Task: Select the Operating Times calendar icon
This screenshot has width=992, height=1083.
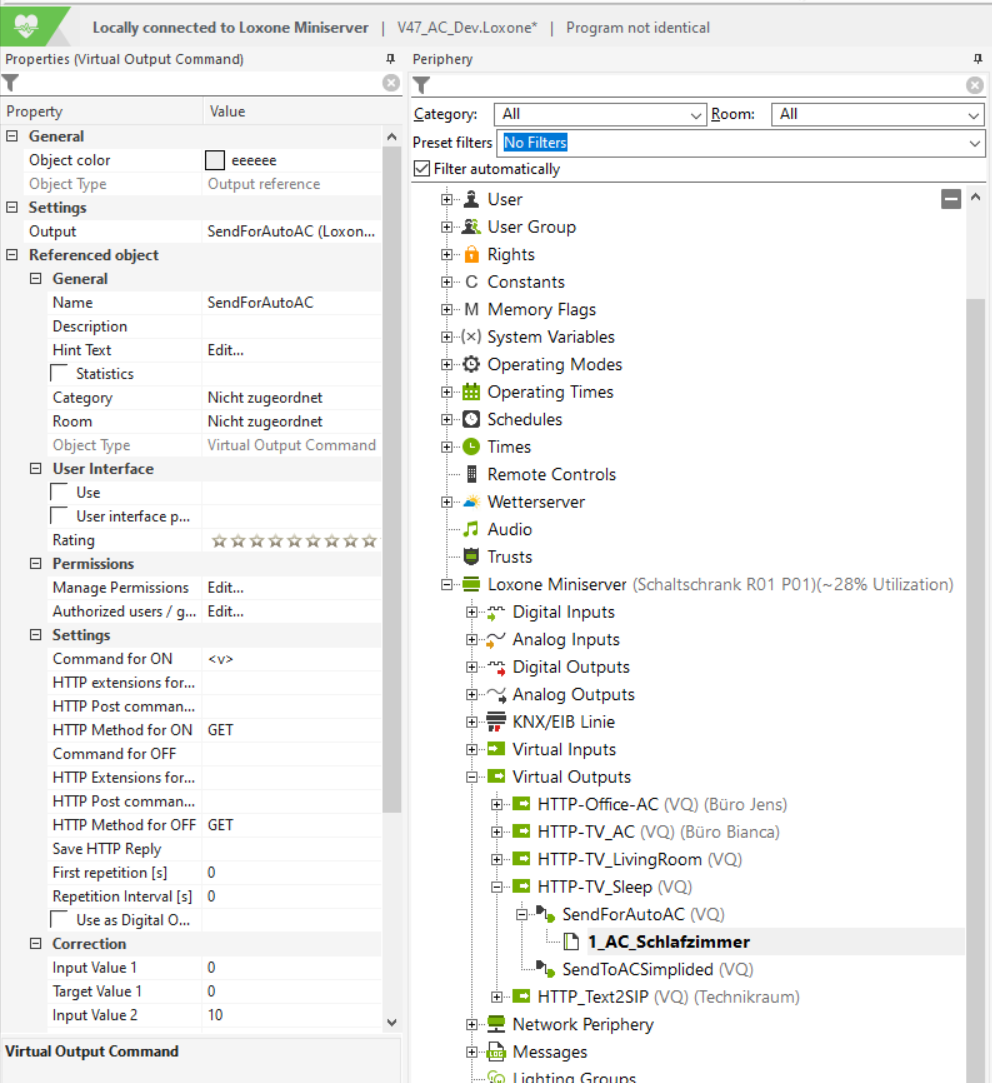Action: pyautogui.click(x=471, y=392)
